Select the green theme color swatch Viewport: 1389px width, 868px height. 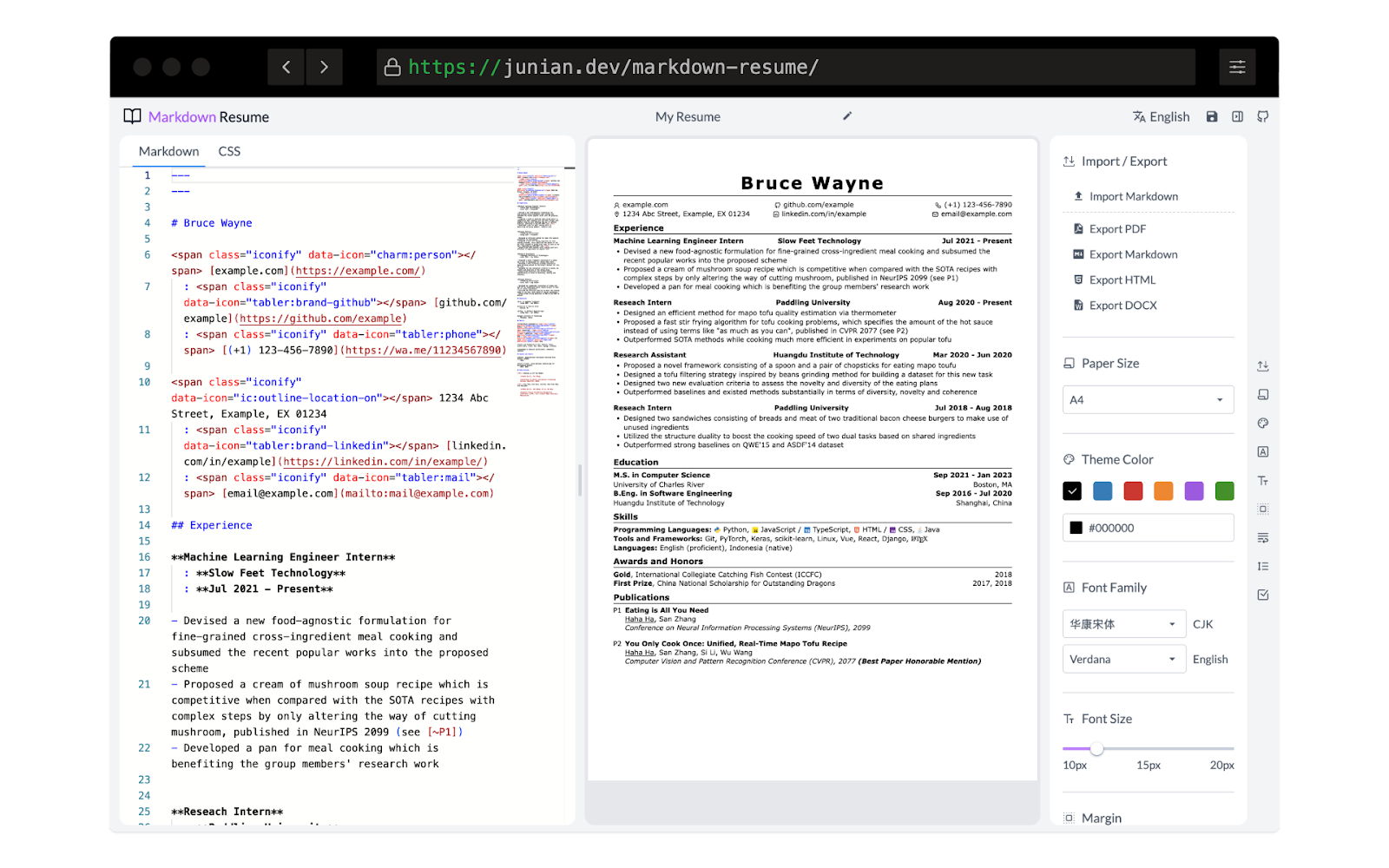[1225, 491]
